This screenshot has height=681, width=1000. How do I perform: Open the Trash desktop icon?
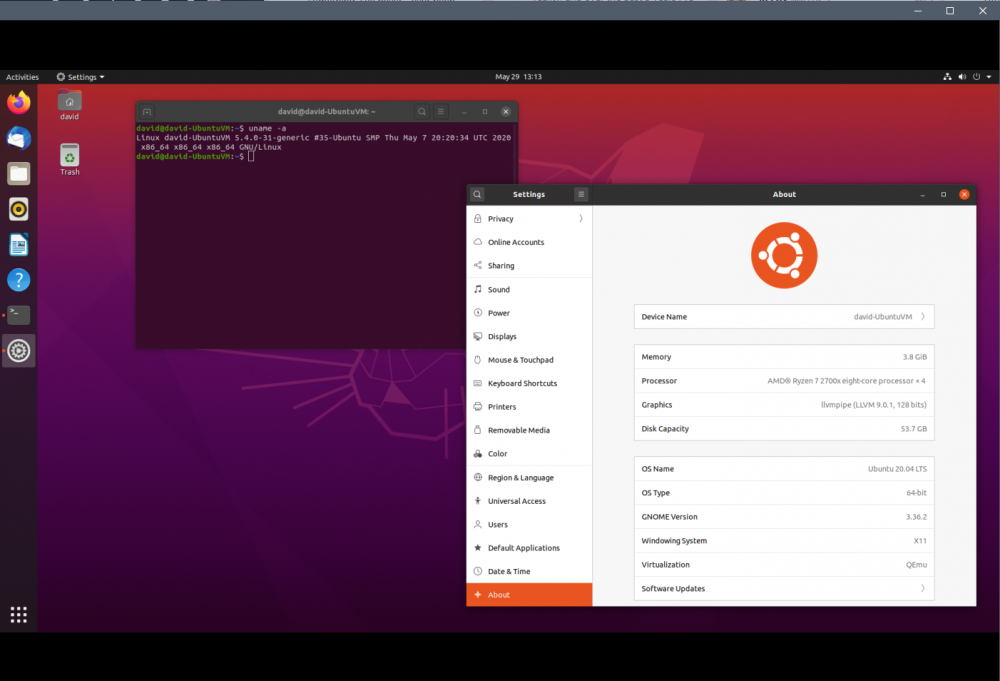tap(70, 159)
